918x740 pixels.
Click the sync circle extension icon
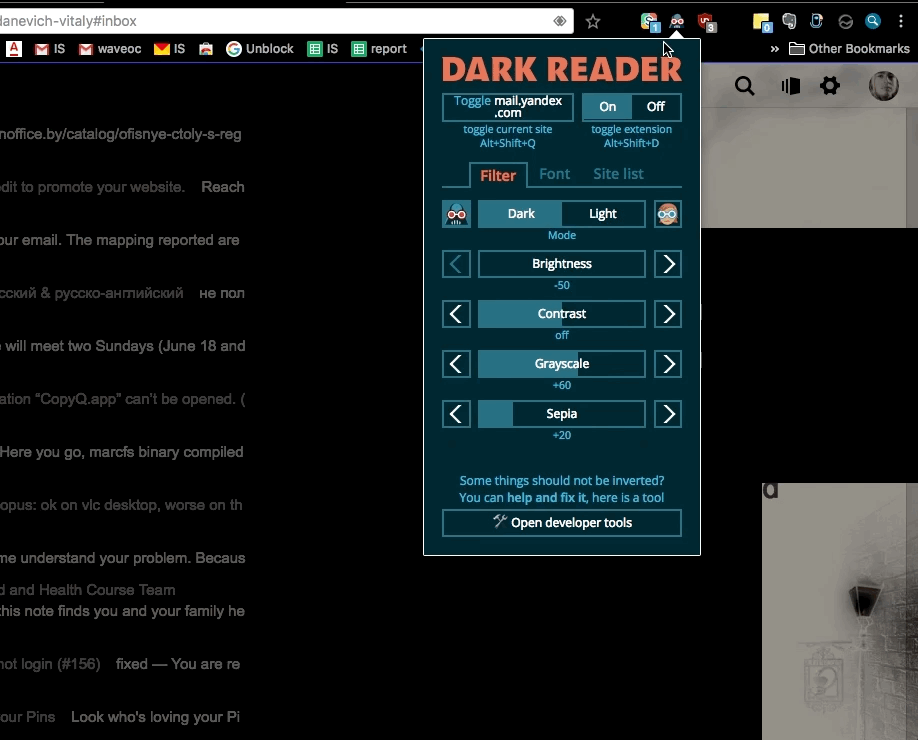845,22
